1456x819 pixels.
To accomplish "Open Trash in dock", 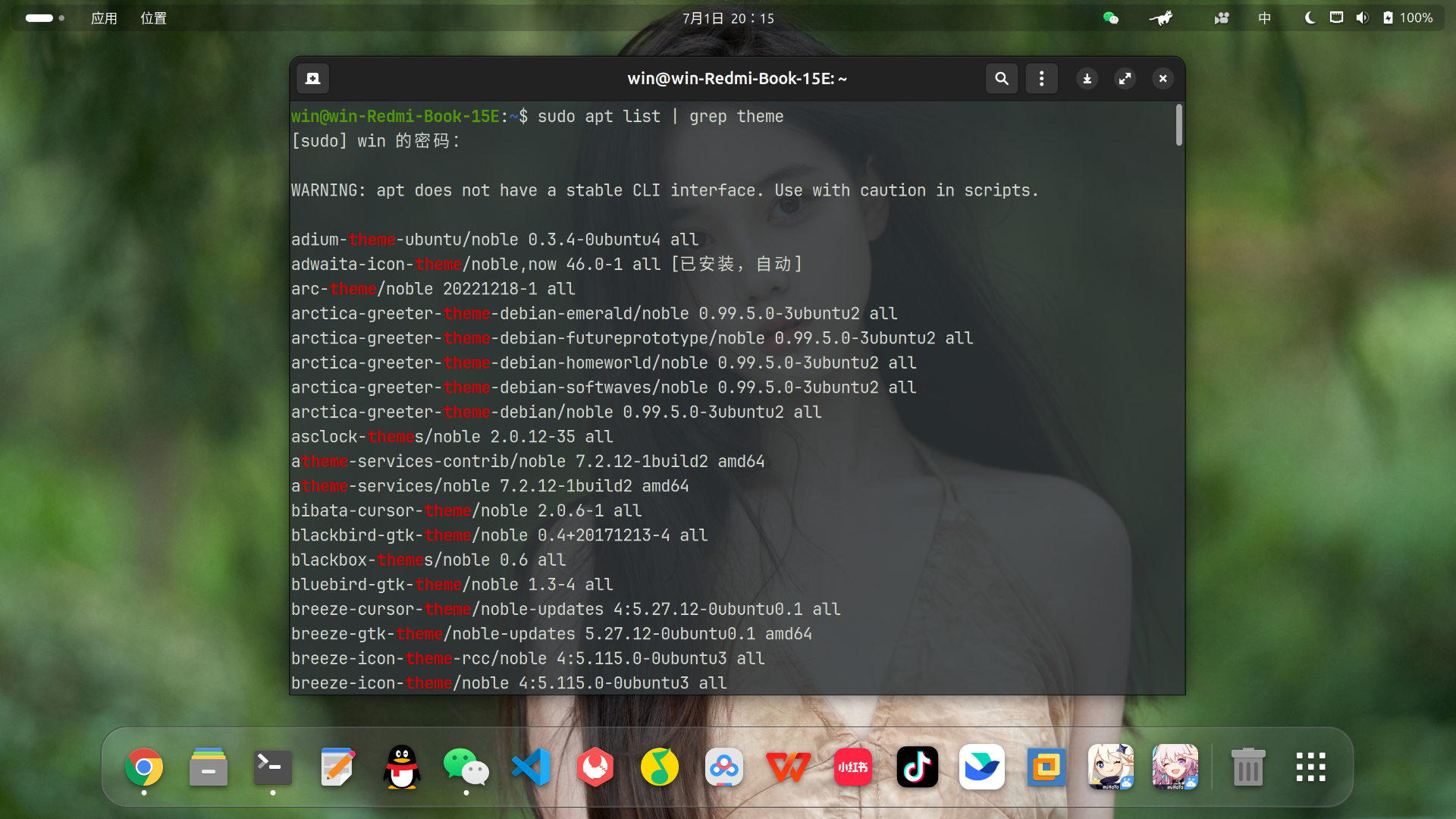I will (1248, 767).
